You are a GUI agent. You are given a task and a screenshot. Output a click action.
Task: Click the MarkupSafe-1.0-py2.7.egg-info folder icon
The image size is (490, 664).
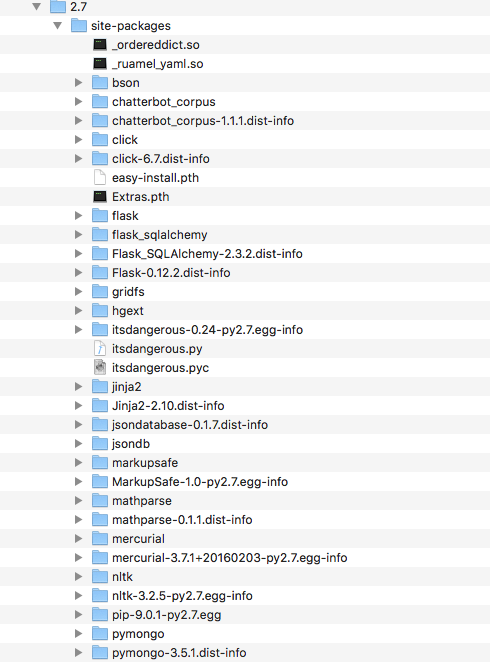click(100, 481)
